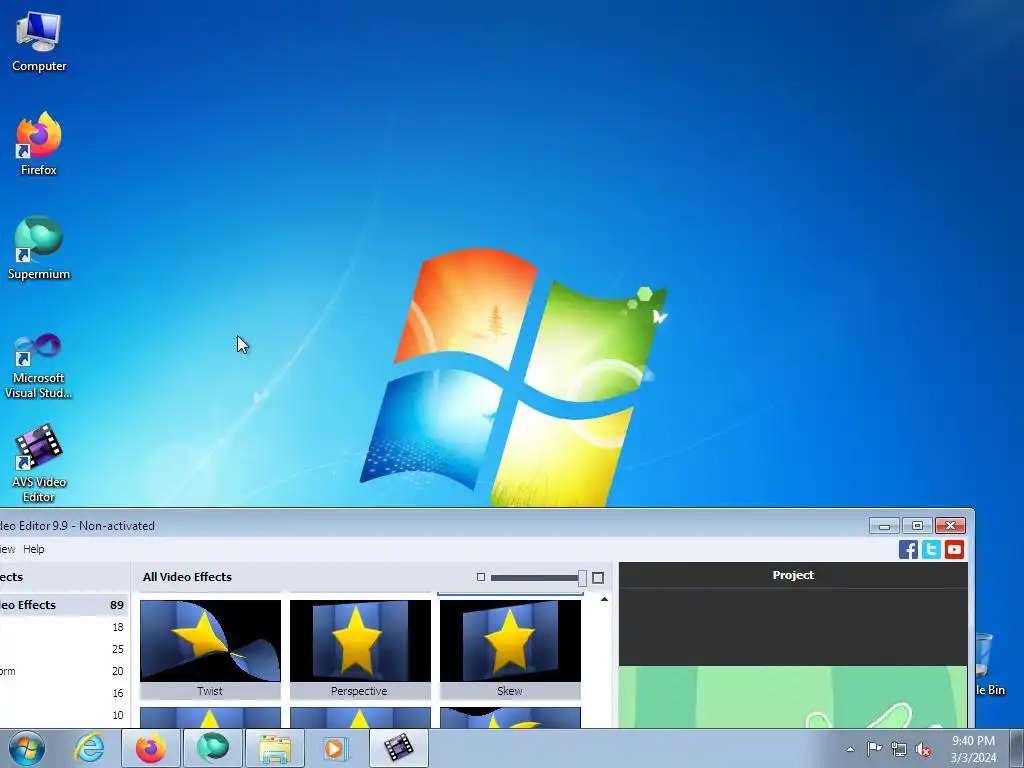Screen dimensions: 1024x768
Task: Open the taskbar clock showing 9:40 PM
Action: click(x=973, y=749)
